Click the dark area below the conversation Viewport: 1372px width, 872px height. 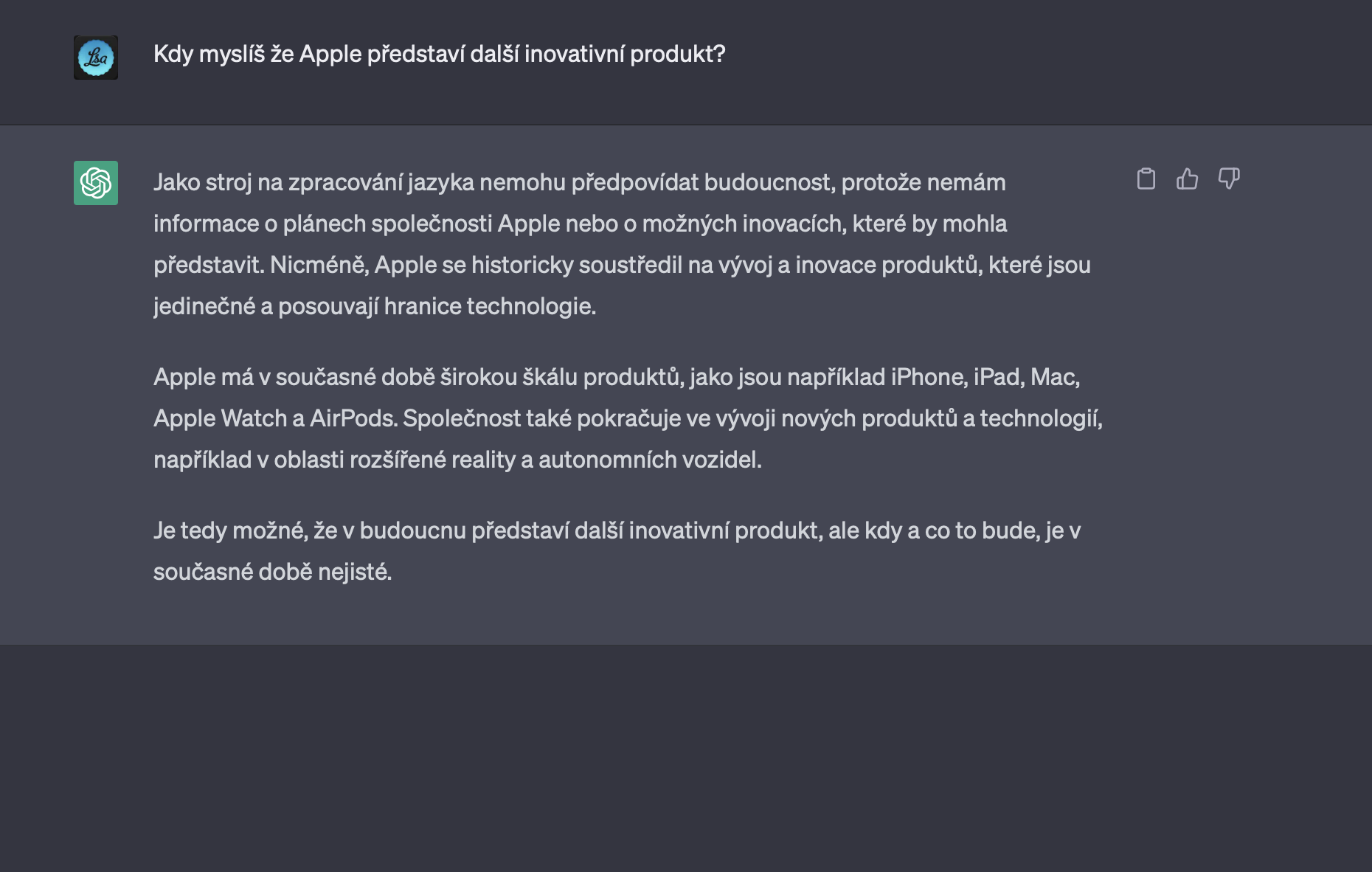pos(686,760)
